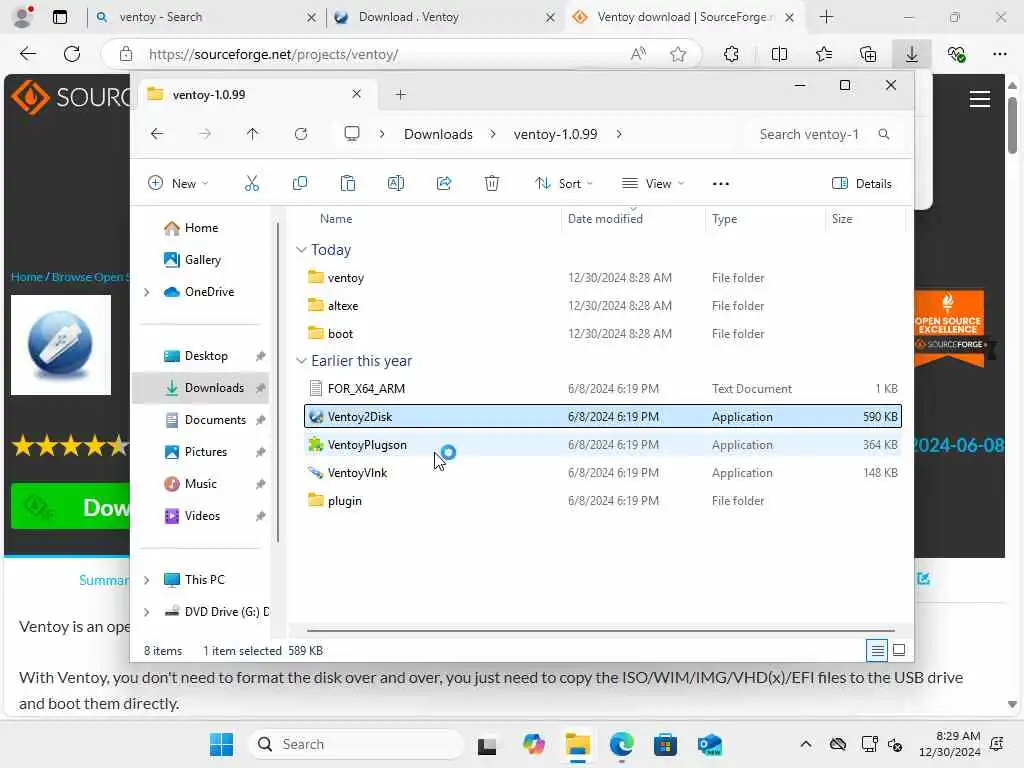The width and height of the screenshot is (1024, 768).
Task: Collapse the Earlier this year group
Action: (x=301, y=360)
